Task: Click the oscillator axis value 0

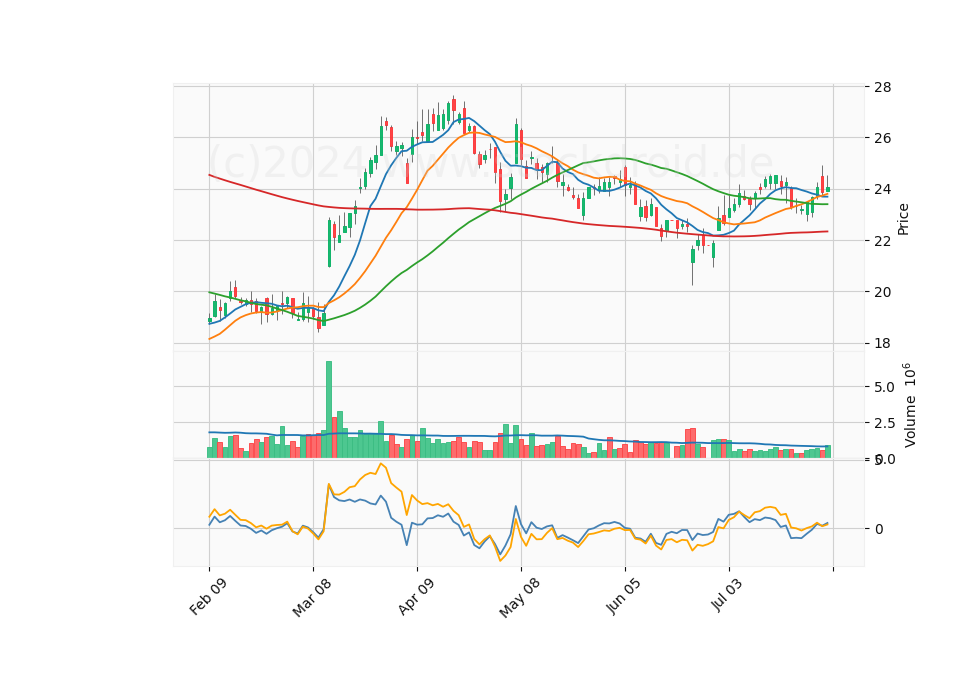Action: click(879, 529)
